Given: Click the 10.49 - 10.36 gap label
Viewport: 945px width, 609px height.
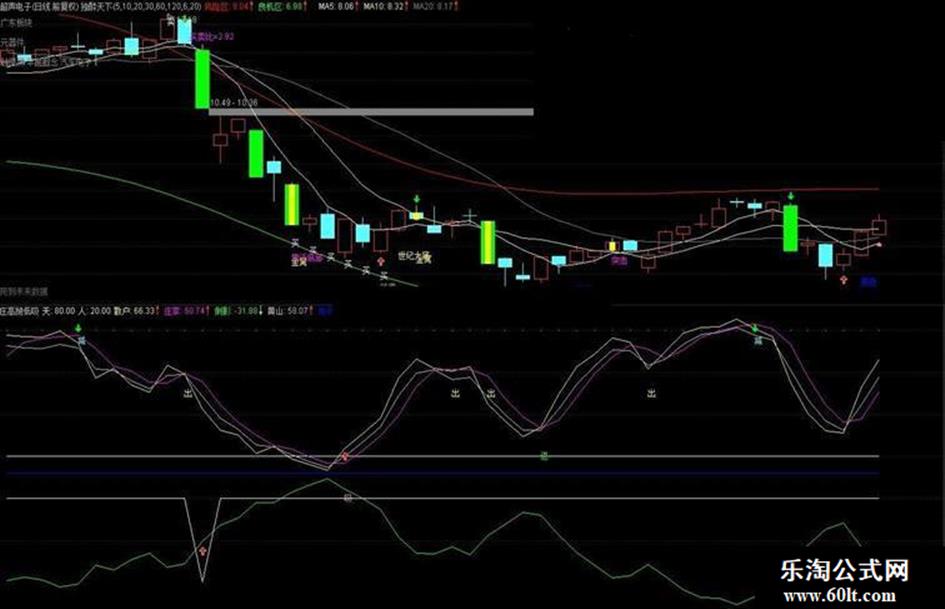Looking at the screenshot, I should pyautogui.click(x=234, y=103).
